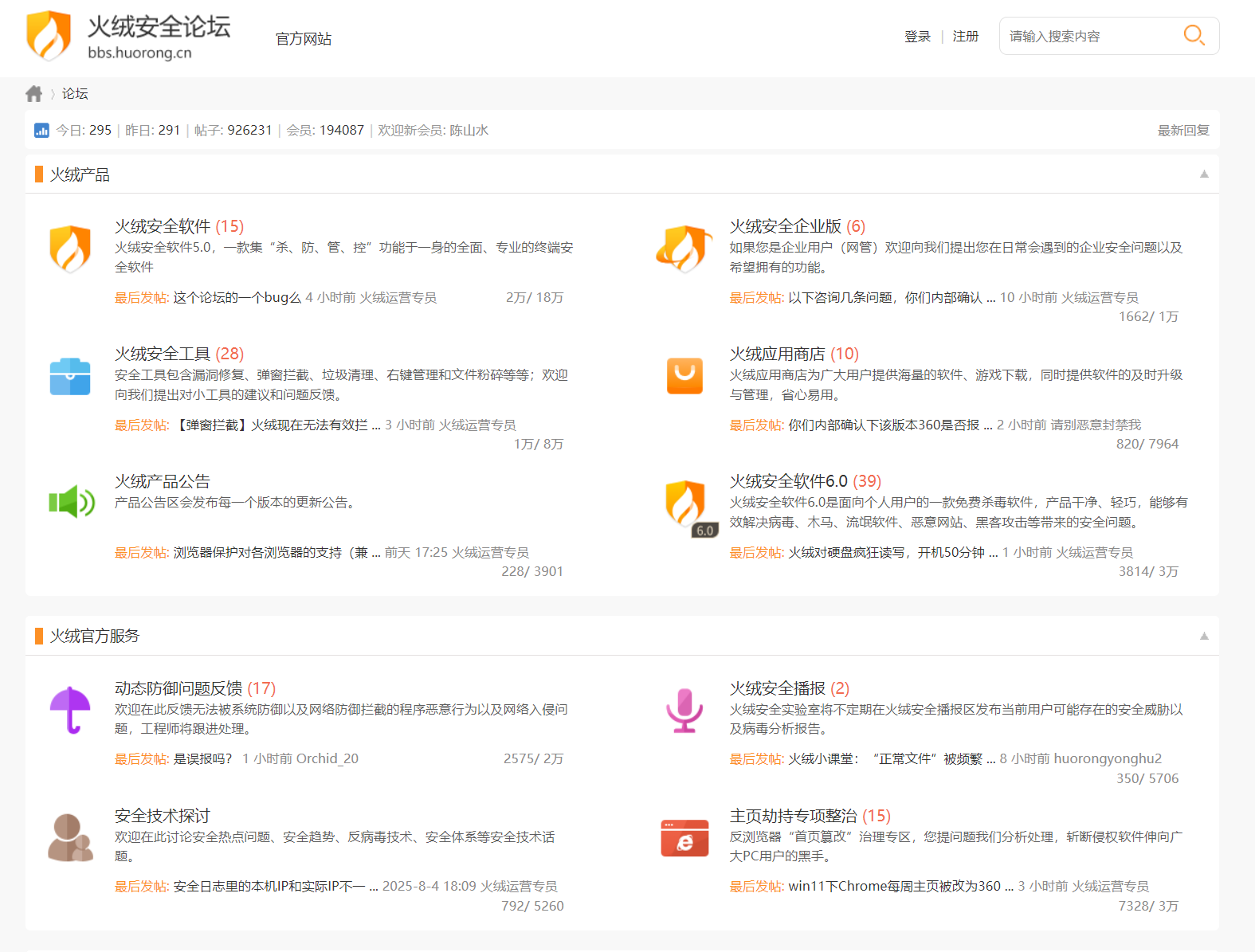
Task: Click the pink microphone icon for 火绒安全播报
Action: (x=684, y=710)
